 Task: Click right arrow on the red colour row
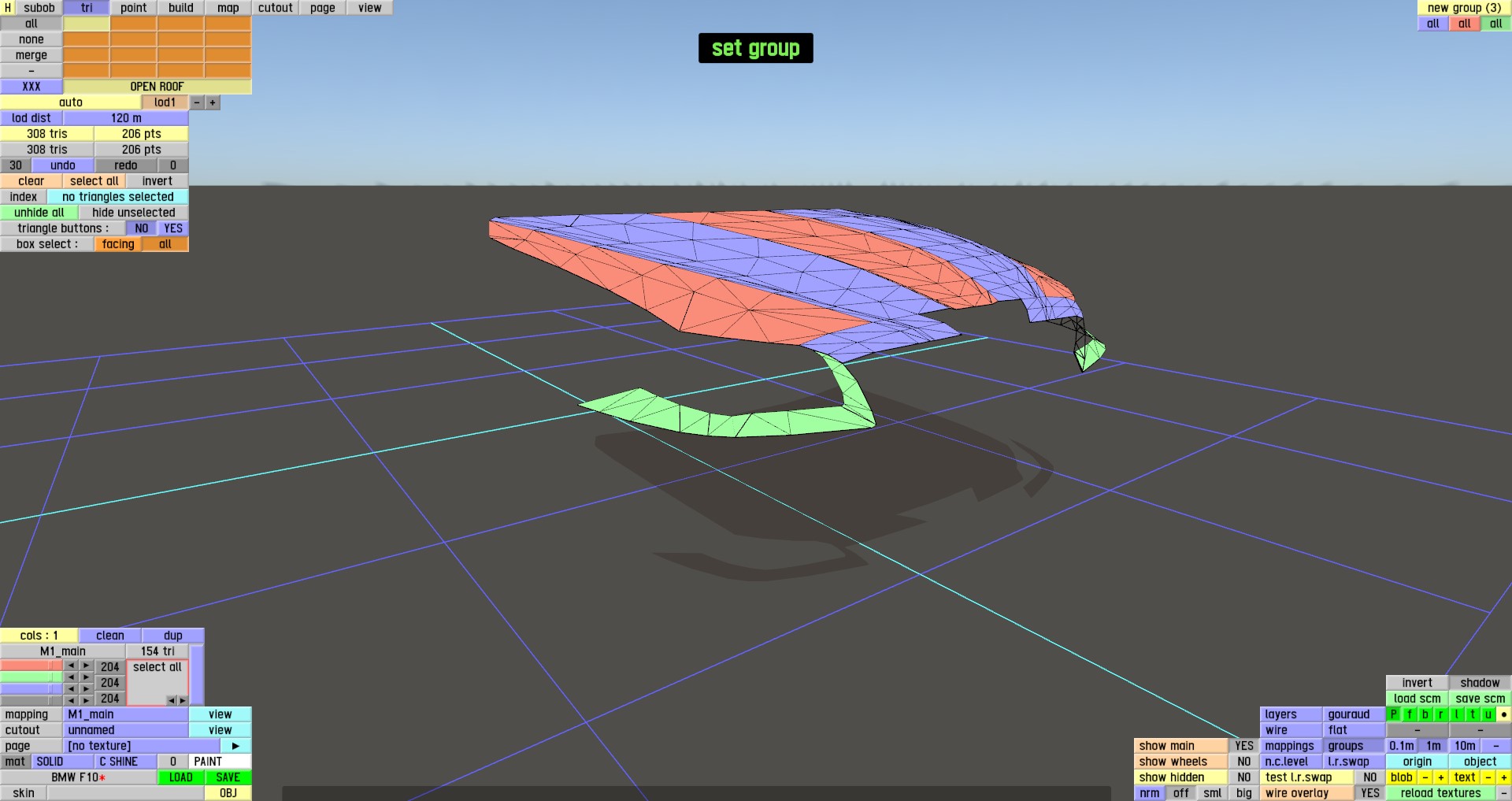(x=87, y=666)
